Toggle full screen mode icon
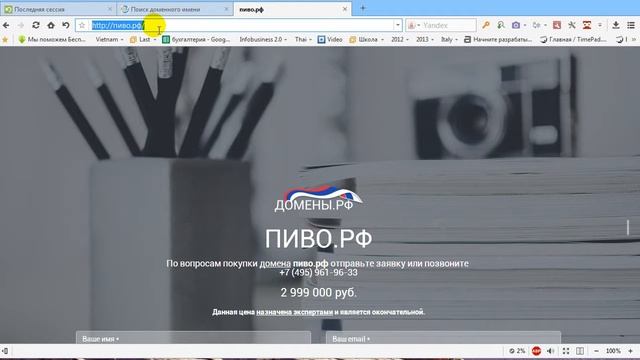 (x=566, y=351)
